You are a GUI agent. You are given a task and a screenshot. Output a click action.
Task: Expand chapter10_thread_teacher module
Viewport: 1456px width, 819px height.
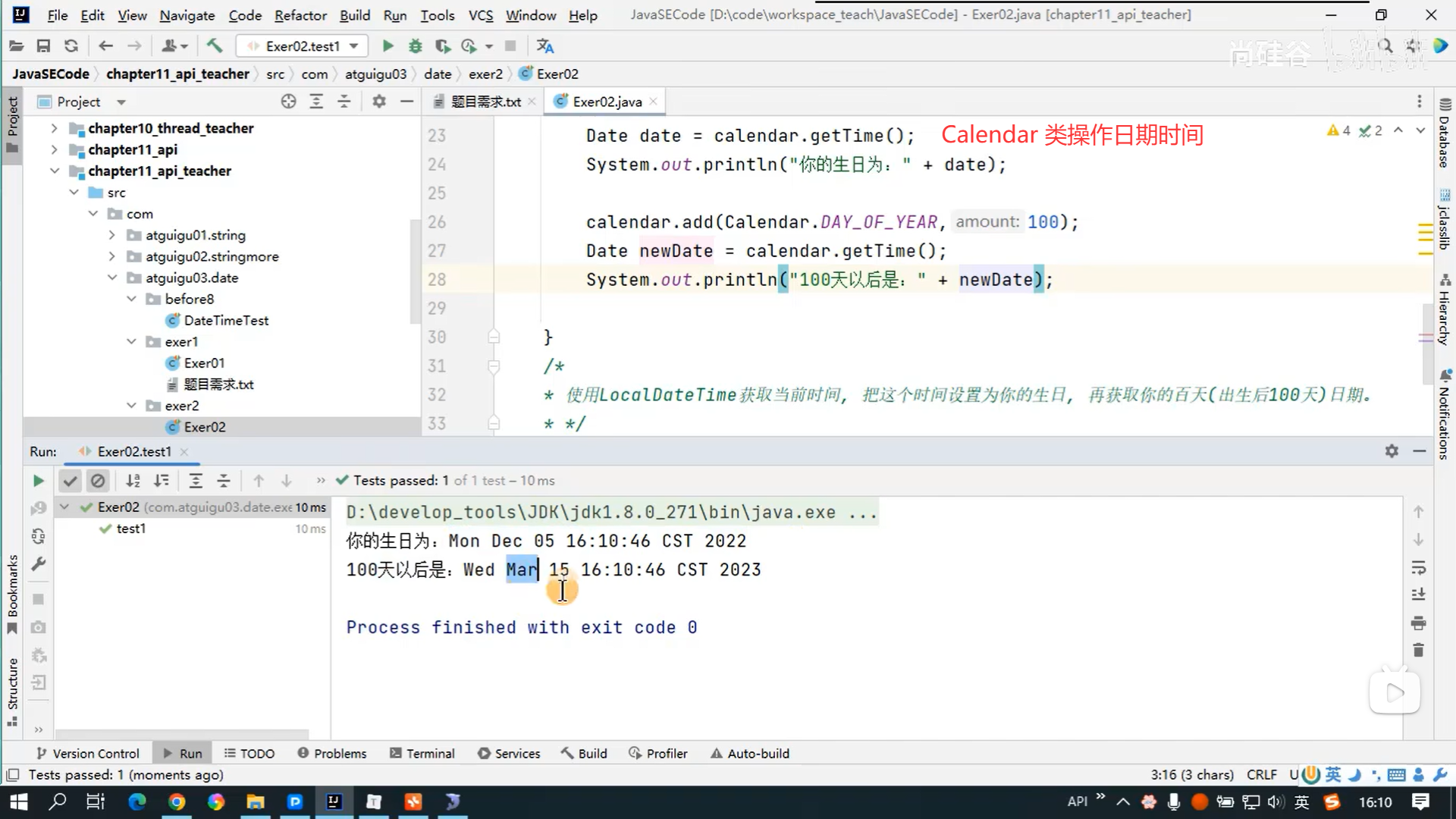tap(54, 128)
